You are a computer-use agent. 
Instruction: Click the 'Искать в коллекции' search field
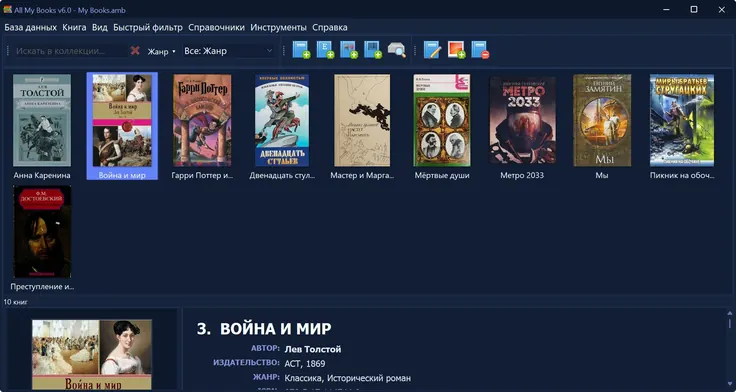[69, 51]
